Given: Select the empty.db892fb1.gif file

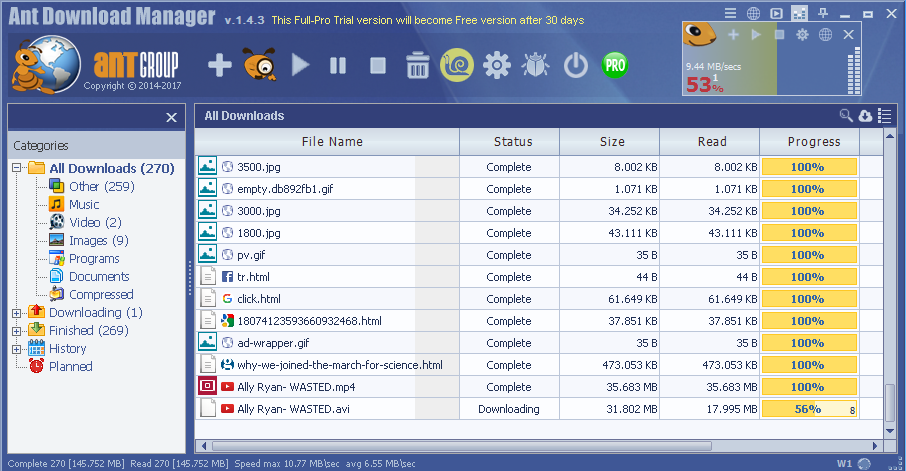Looking at the screenshot, I should [285, 189].
